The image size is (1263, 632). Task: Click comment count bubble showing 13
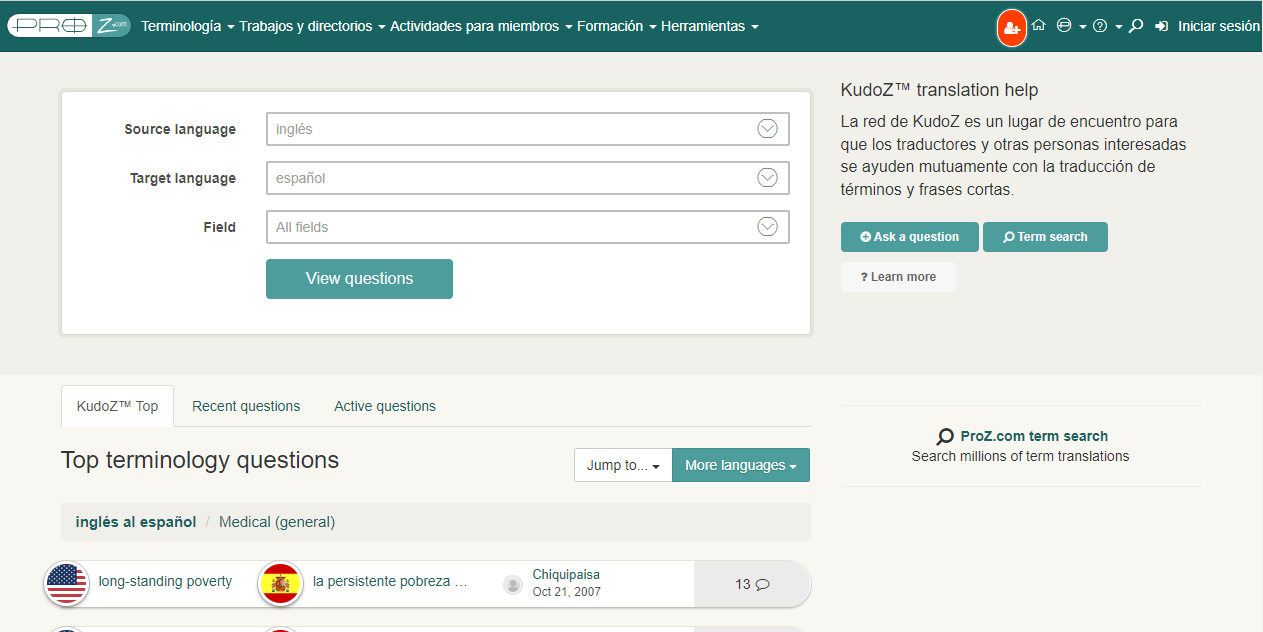point(752,584)
